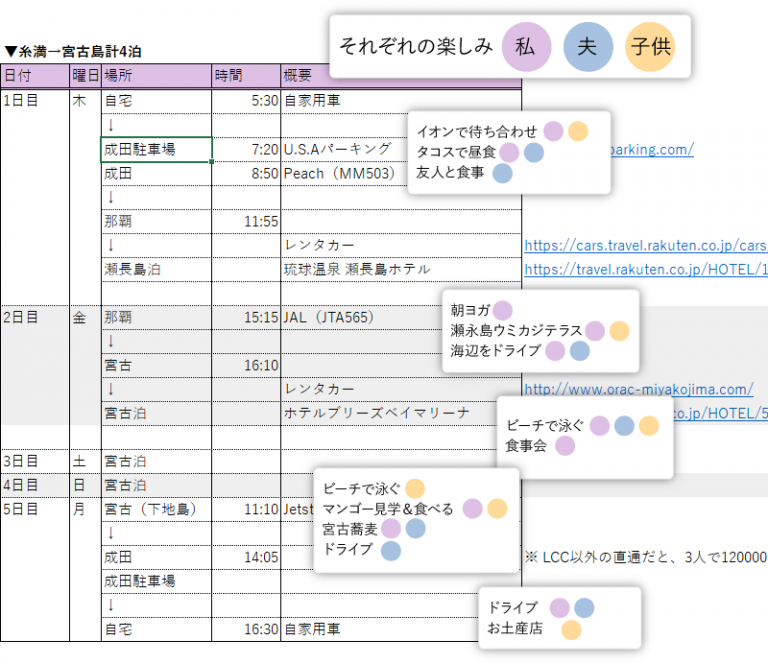Click the purple 私 circle in the legend

coord(525,46)
